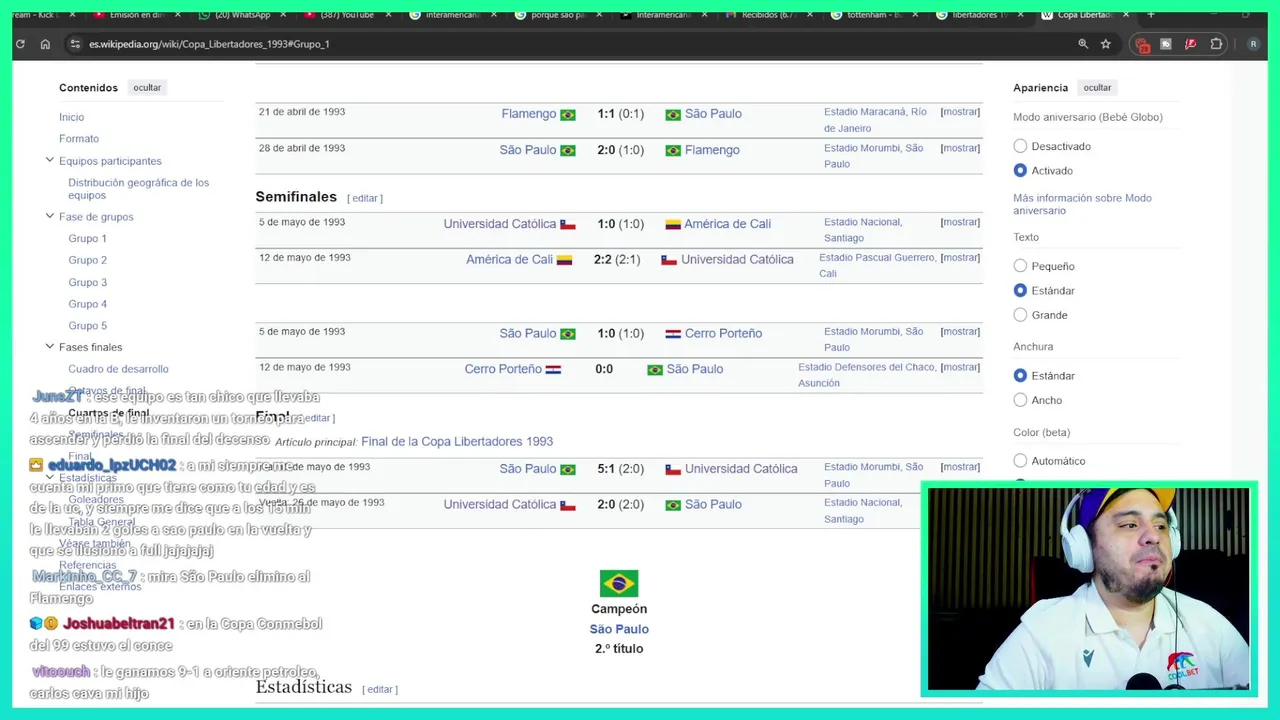Show details of 21 de abril Flamengo match
The height and width of the screenshot is (720, 1280).
click(960, 112)
